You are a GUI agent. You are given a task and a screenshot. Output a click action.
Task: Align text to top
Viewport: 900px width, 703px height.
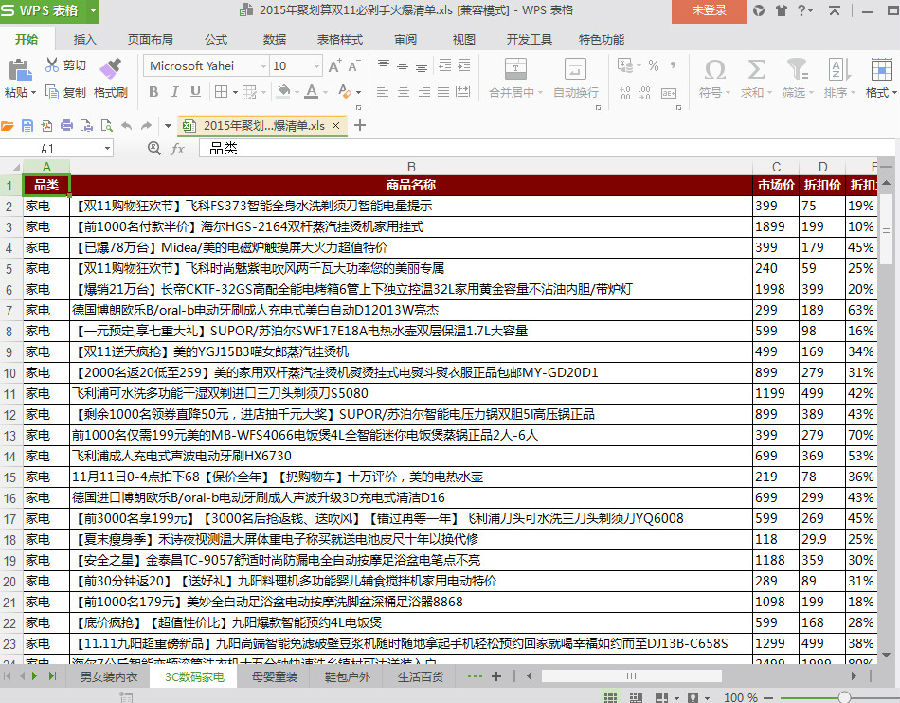click(x=383, y=64)
